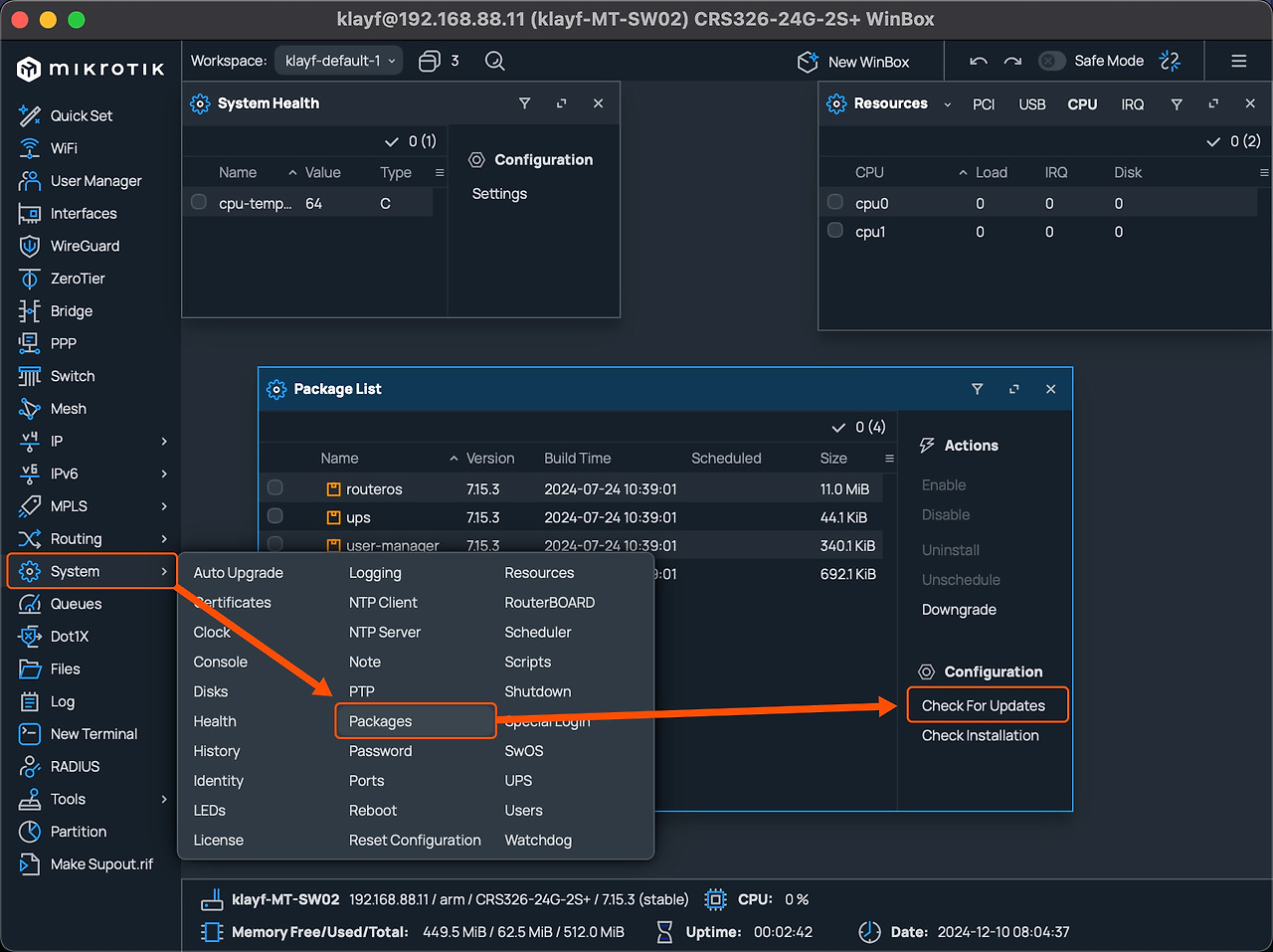The width and height of the screenshot is (1273, 952).
Task: Open the Log viewer
Action: tap(62, 701)
